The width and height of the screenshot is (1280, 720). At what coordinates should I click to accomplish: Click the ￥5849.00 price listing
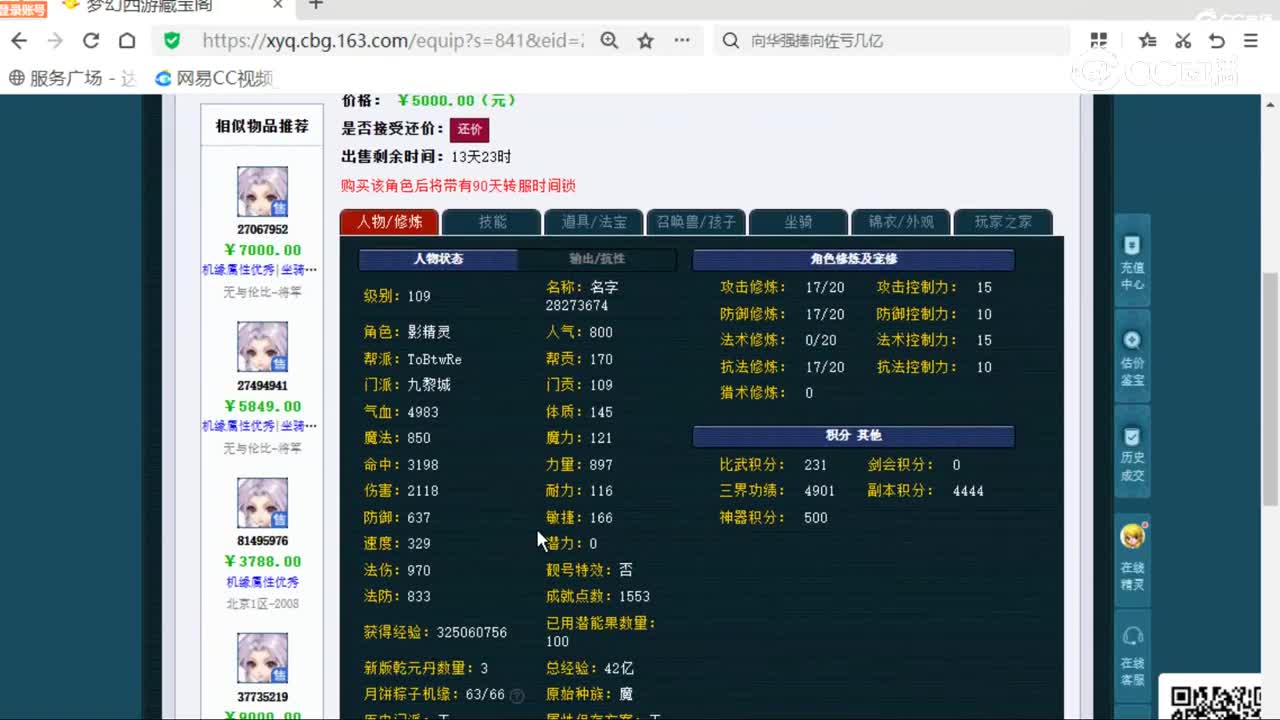[262, 406]
